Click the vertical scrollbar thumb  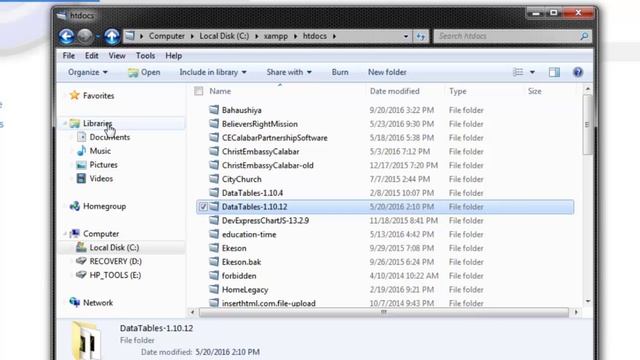click(587, 125)
